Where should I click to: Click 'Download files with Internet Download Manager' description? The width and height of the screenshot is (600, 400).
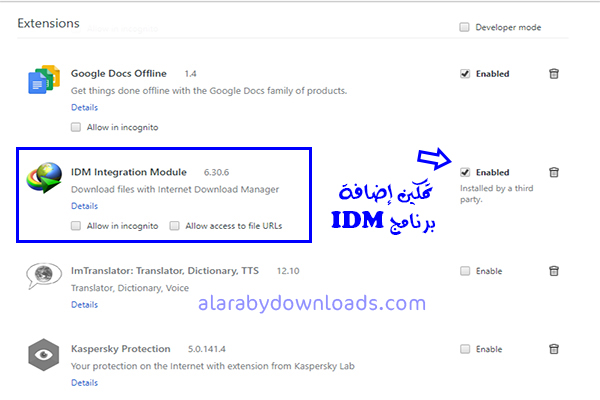pos(175,189)
